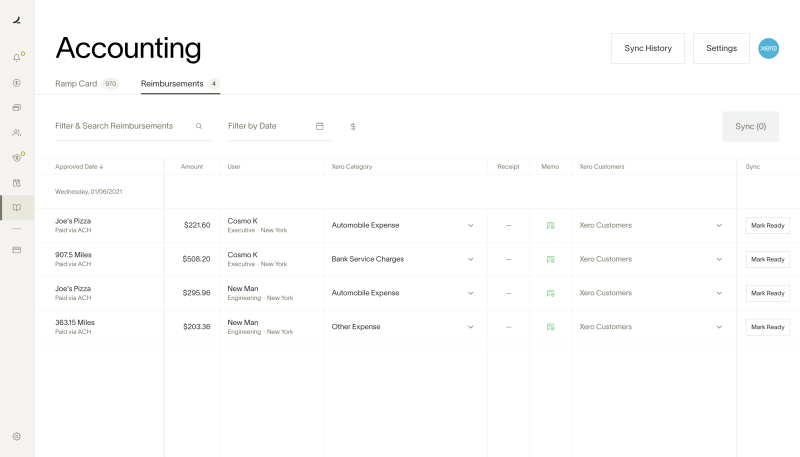
Task: Mark Ready the $221.60 Joe's Pizza row
Action: tap(767, 225)
